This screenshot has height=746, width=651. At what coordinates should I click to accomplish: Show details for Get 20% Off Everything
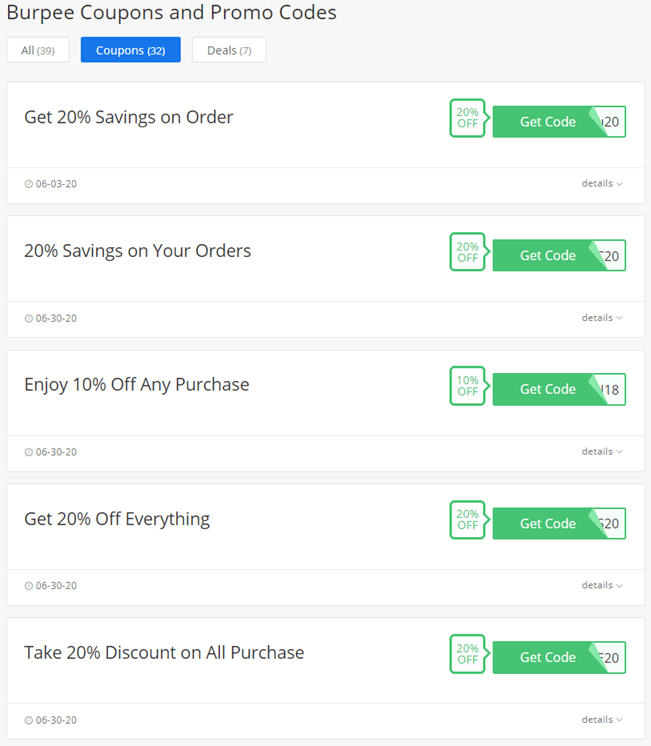click(602, 585)
